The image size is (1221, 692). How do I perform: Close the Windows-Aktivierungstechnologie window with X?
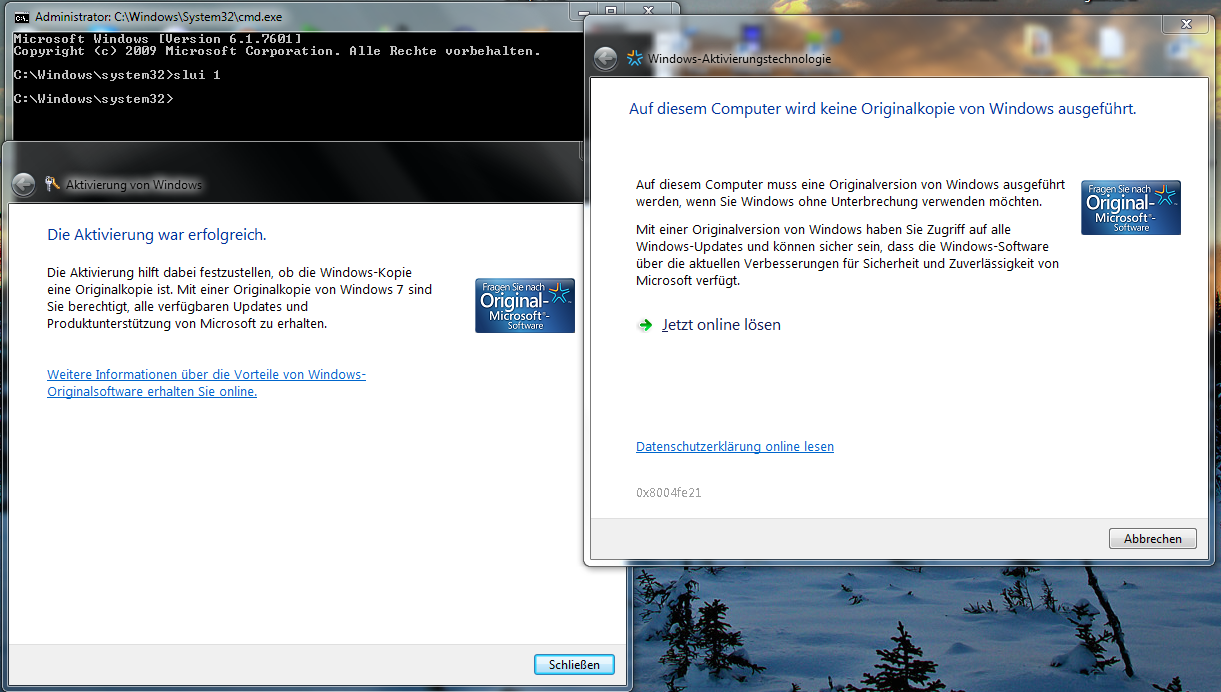point(1186,24)
